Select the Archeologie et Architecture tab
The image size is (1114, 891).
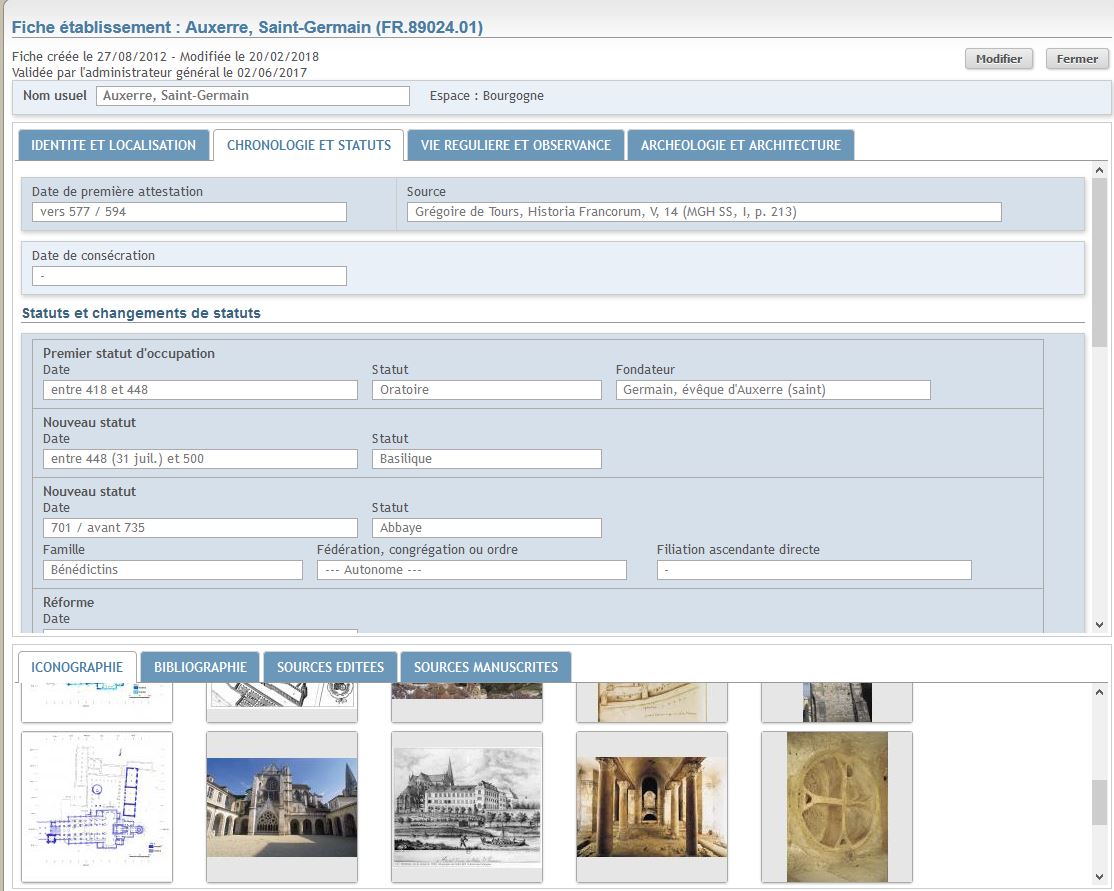coord(740,145)
